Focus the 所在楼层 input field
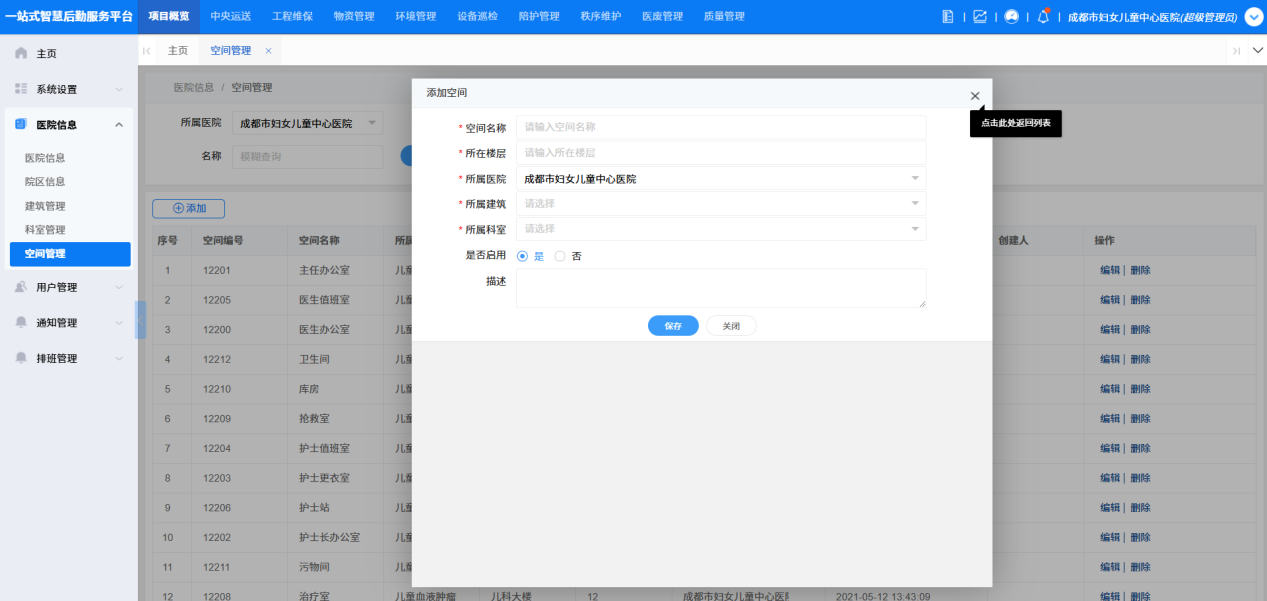The image size is (1267, 601). (721, 153)
